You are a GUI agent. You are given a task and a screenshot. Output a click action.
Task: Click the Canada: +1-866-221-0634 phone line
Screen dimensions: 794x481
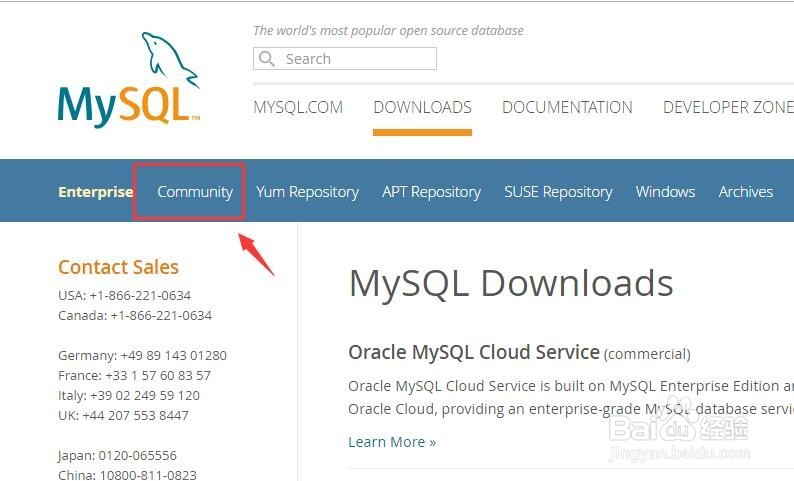coord(135,315)
